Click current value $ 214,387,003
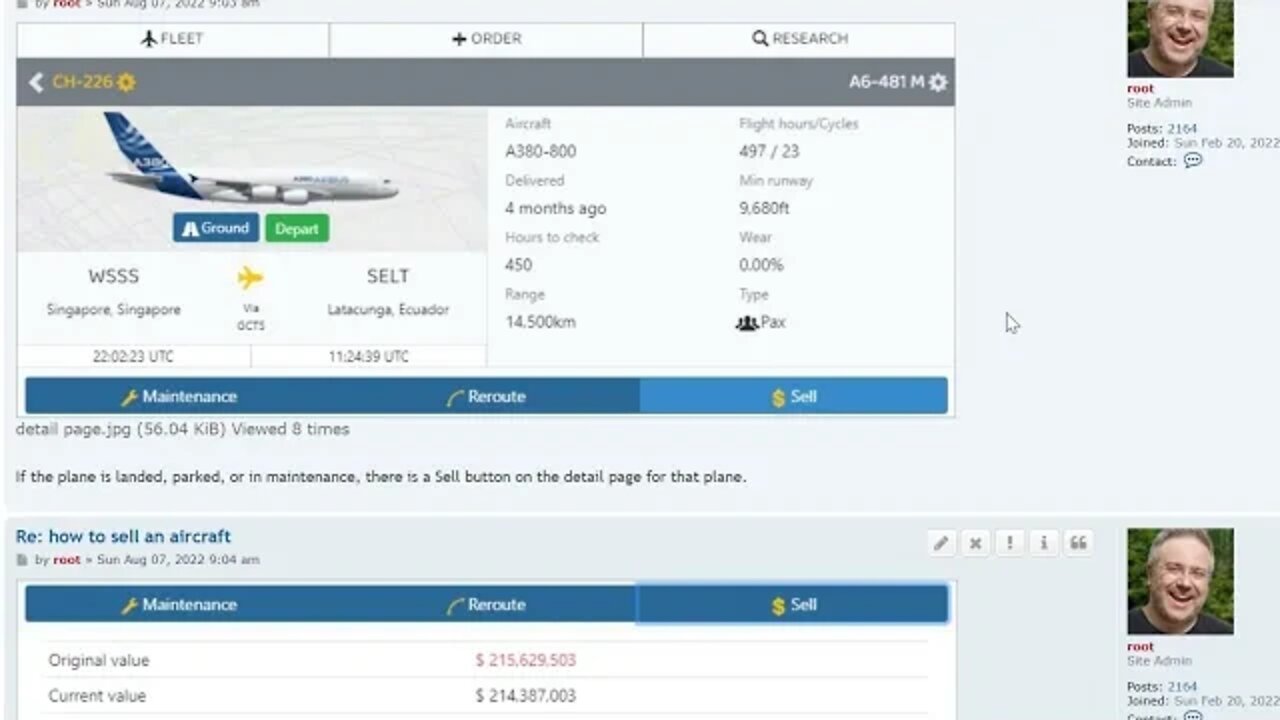This screenshot has height=720, width=1280. pyautogui.click(x=525, y=695)
